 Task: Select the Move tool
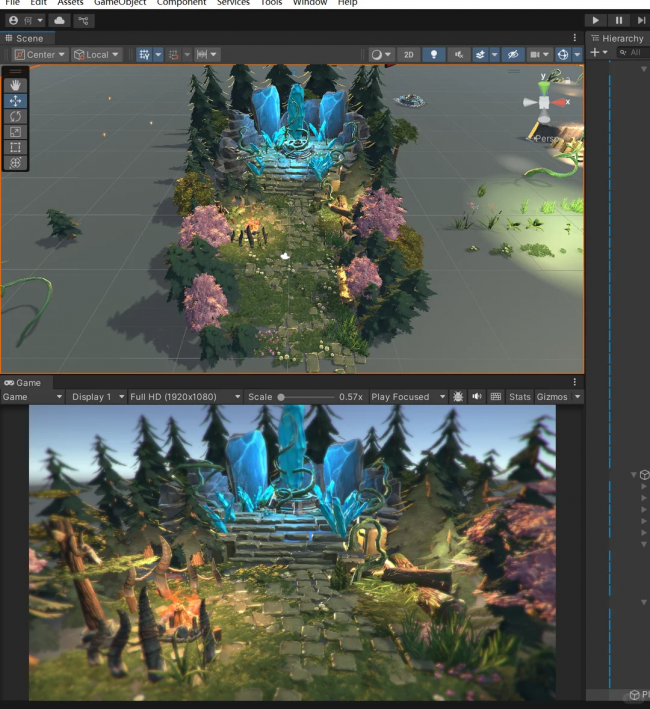click(15, 101)
